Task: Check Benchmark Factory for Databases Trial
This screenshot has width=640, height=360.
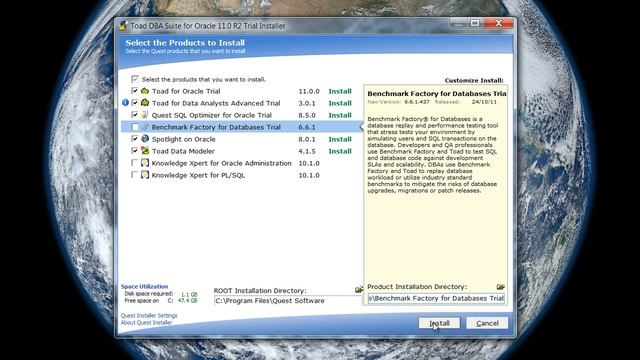Action: click(x=134, y=127)
